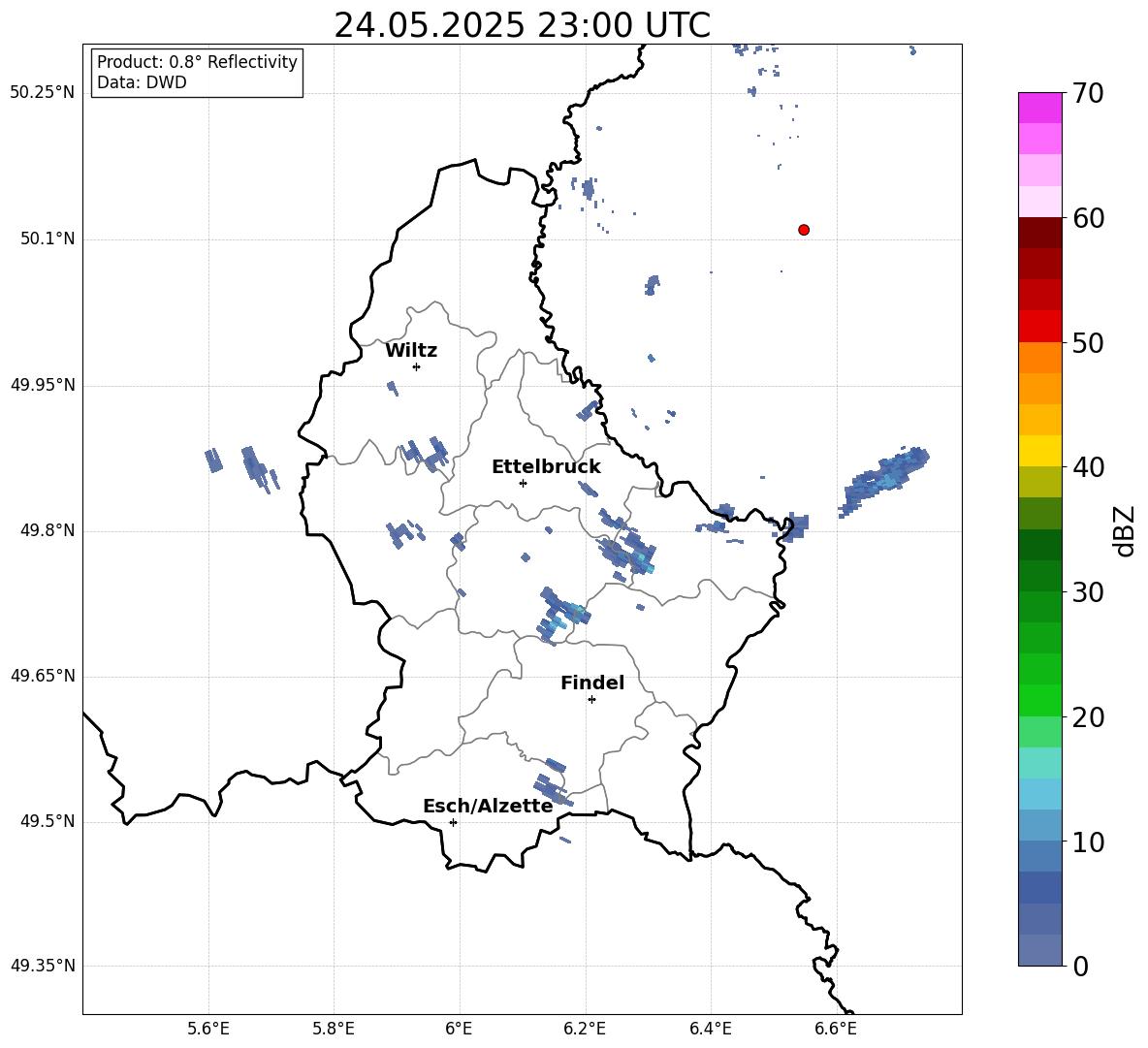This screenshot has width=1148, height=1048.
Task: Click the title '24.05.2025 23:00 UTC'
Action: point(522,25)
